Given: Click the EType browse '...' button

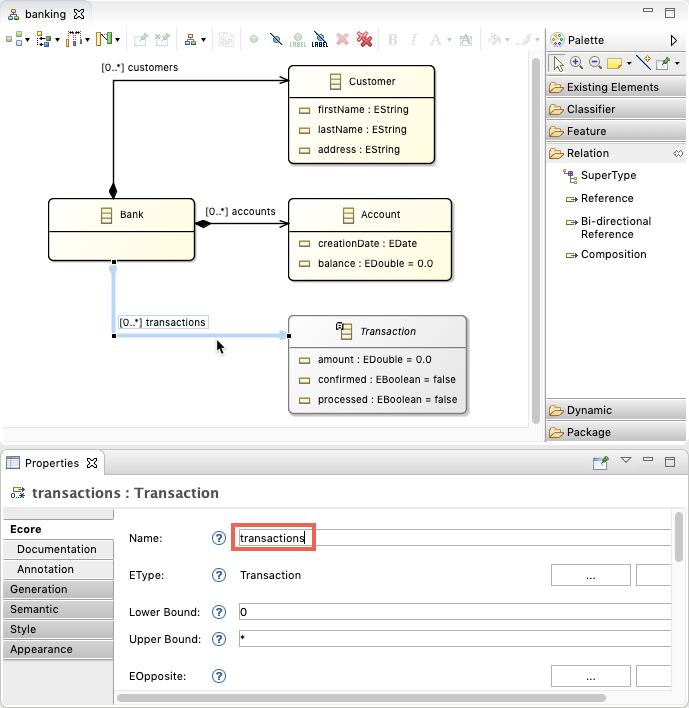Looking at the screenshot, I should point(591,575).
